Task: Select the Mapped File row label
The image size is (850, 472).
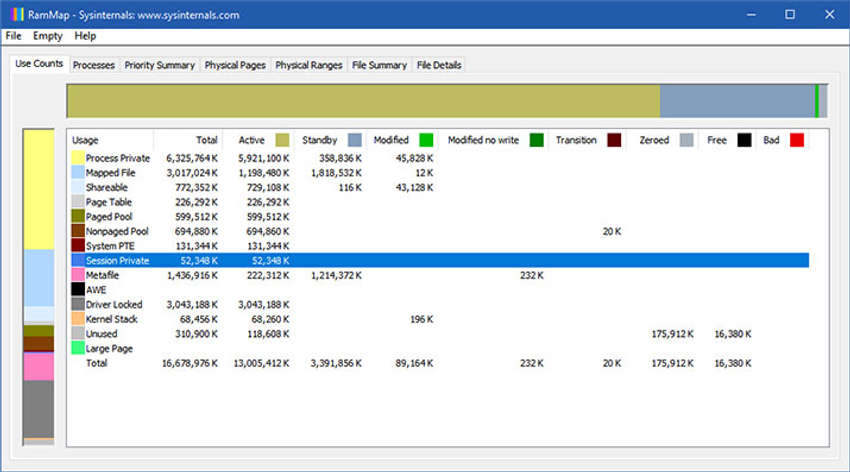Action: click(x=111, y=173)
